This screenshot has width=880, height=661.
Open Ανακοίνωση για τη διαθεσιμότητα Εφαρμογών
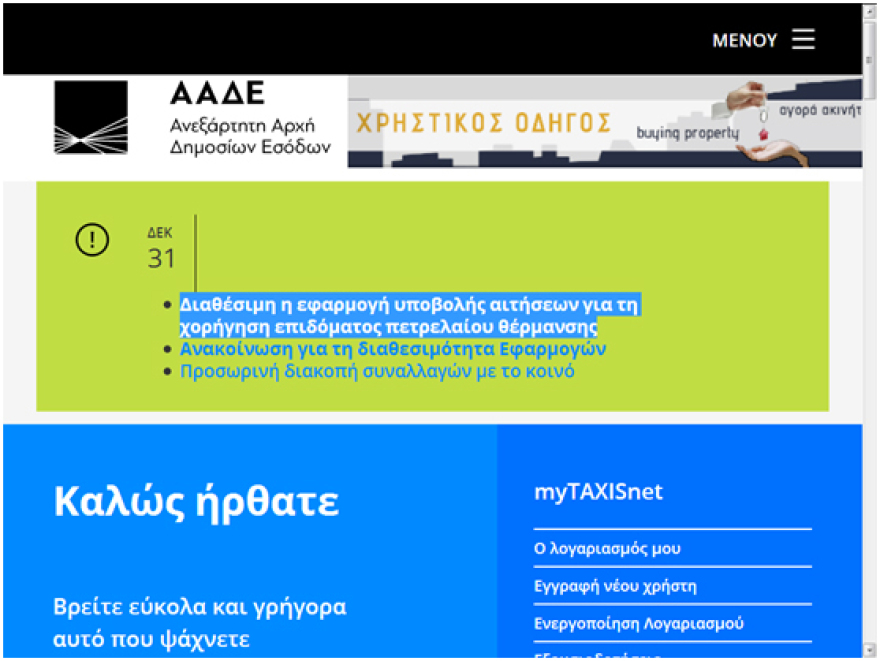tap(393, 348)
